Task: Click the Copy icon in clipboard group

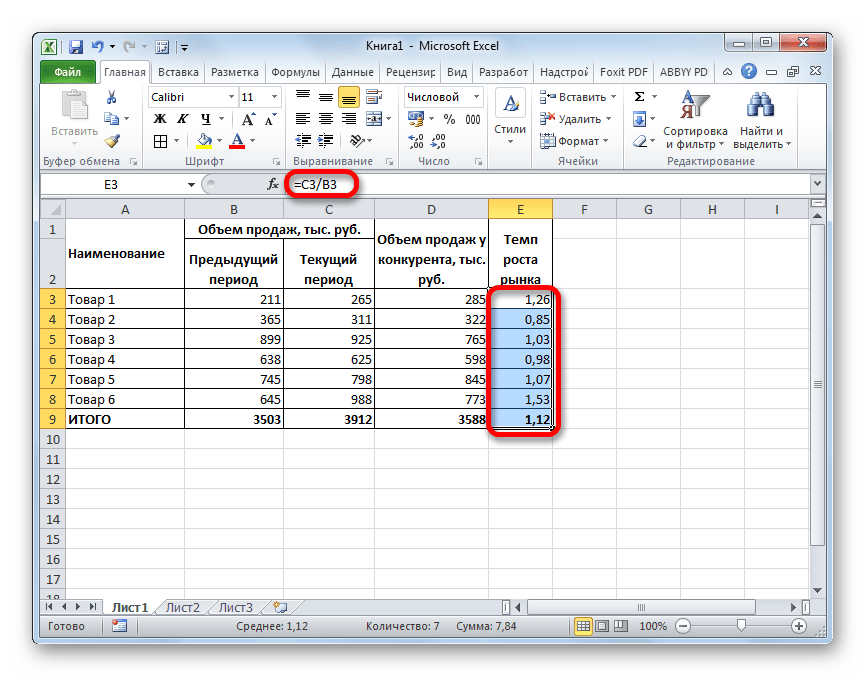Action: click(112, 119)
